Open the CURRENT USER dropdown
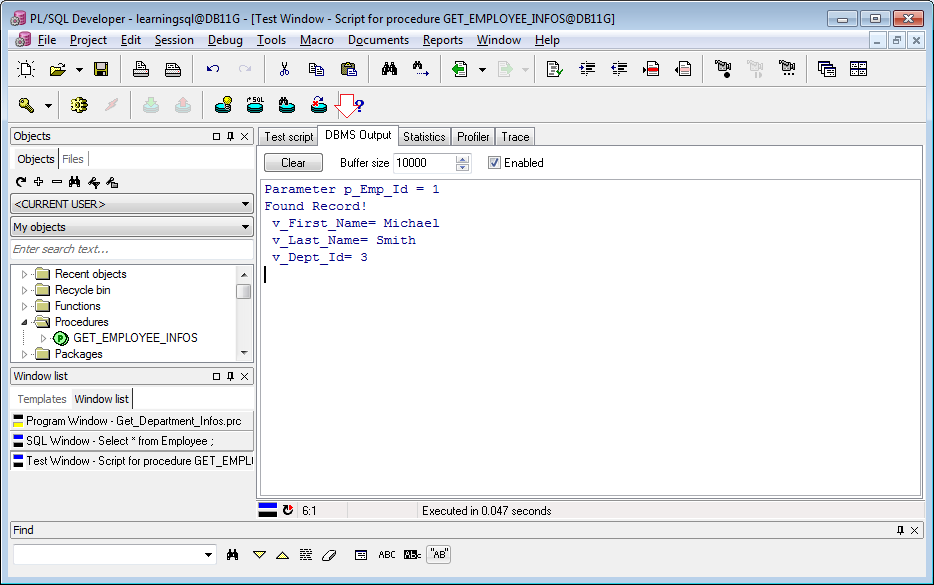The height and width of the screenshot is (585, 934). [132, 204]
